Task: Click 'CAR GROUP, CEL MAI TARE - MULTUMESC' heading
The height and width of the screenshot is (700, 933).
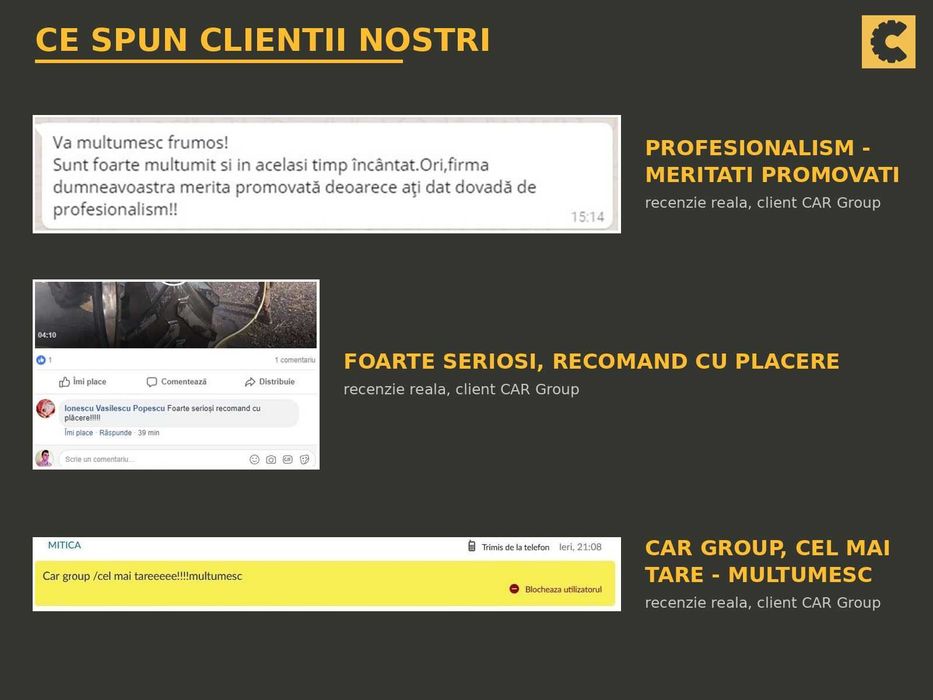Action: (x=768, y=561)
